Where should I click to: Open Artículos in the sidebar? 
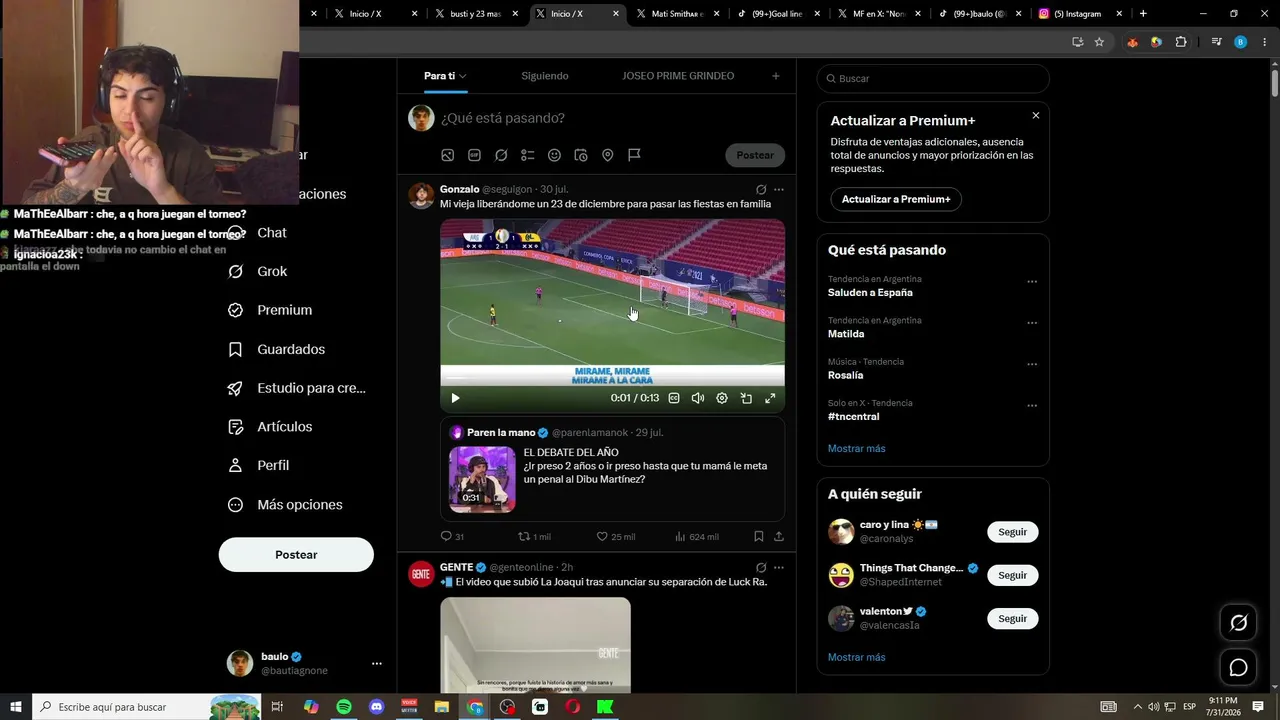[x=270, y=427]
